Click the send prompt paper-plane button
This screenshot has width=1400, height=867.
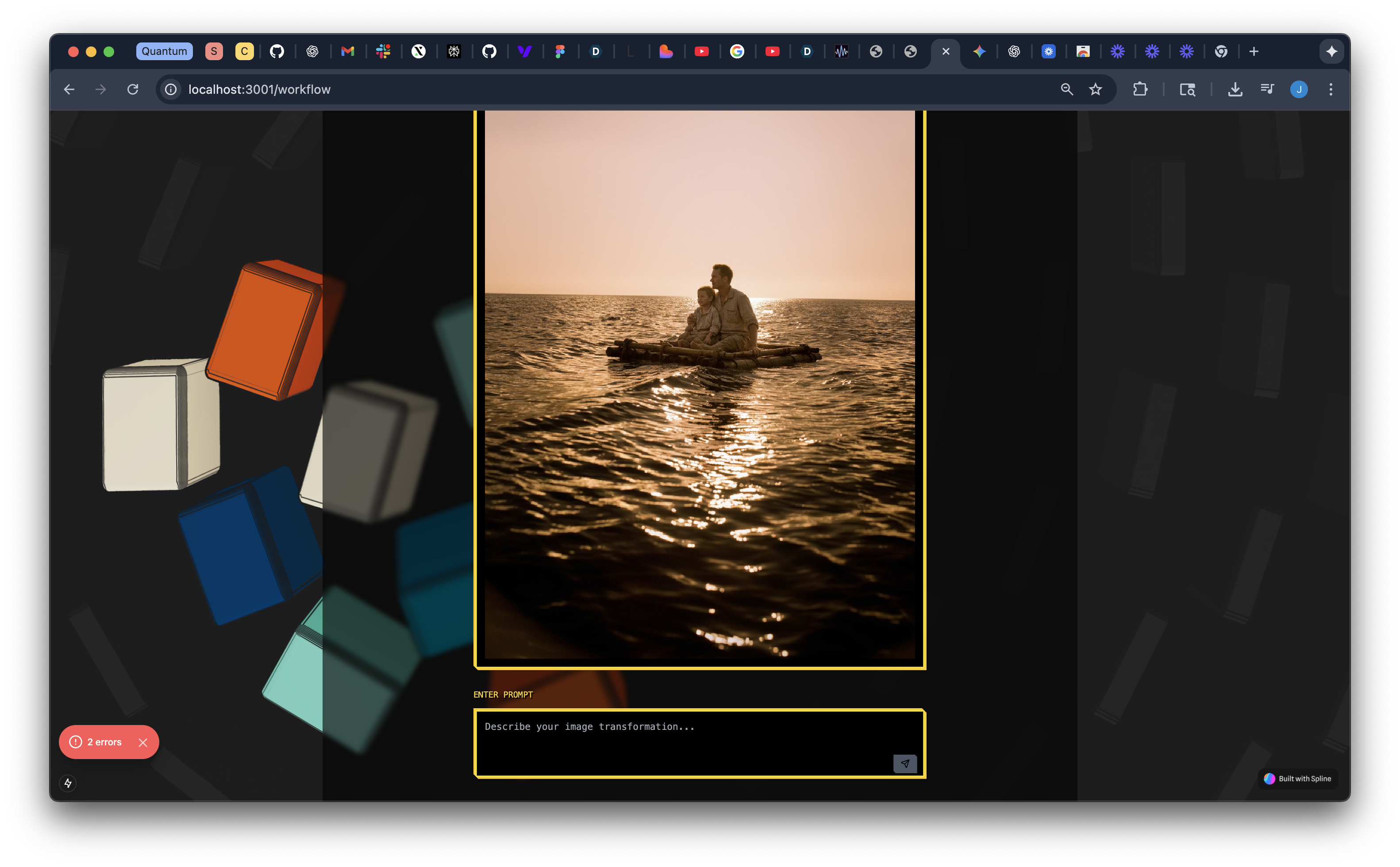point(904,763)
